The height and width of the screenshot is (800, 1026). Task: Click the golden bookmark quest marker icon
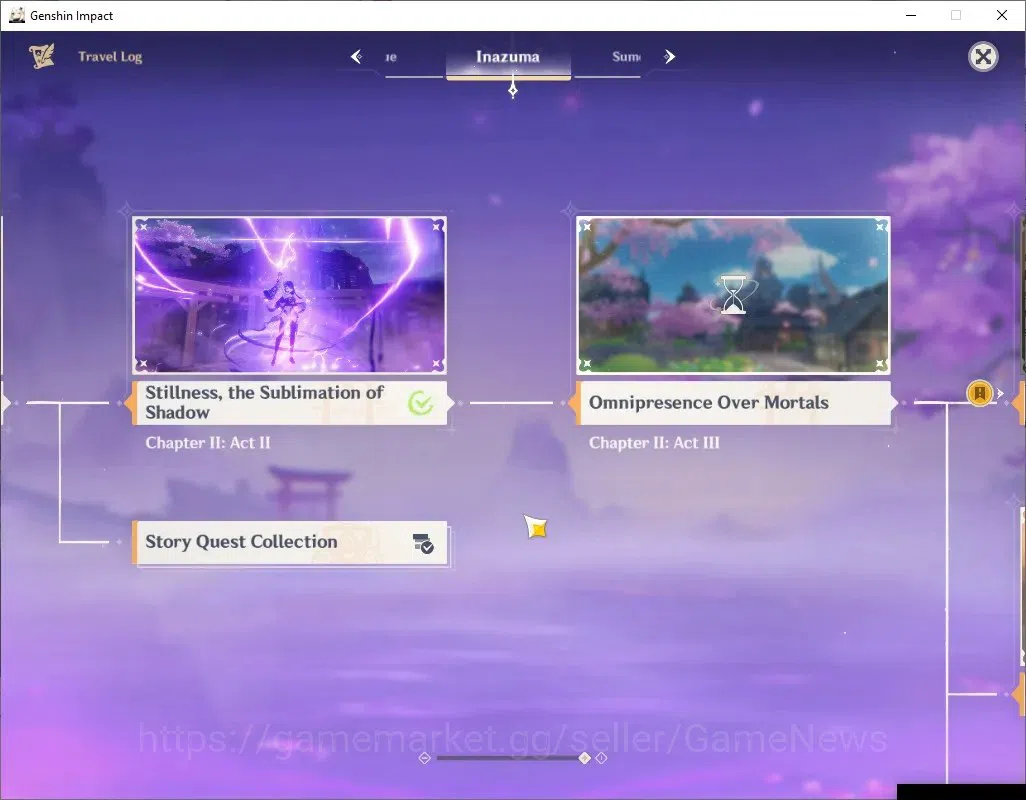pyautogui.click(x=980, y=393)
